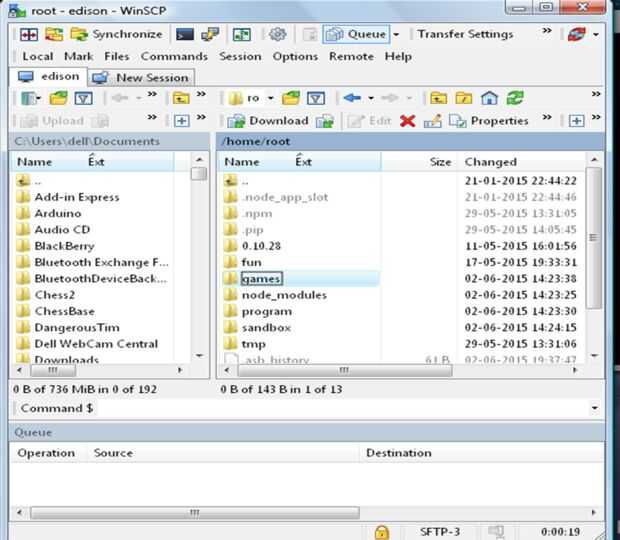The height and width of the screenshot is (540, 620).
Task: Select the node_modules remote folder
Action: (x=284, y=295)
